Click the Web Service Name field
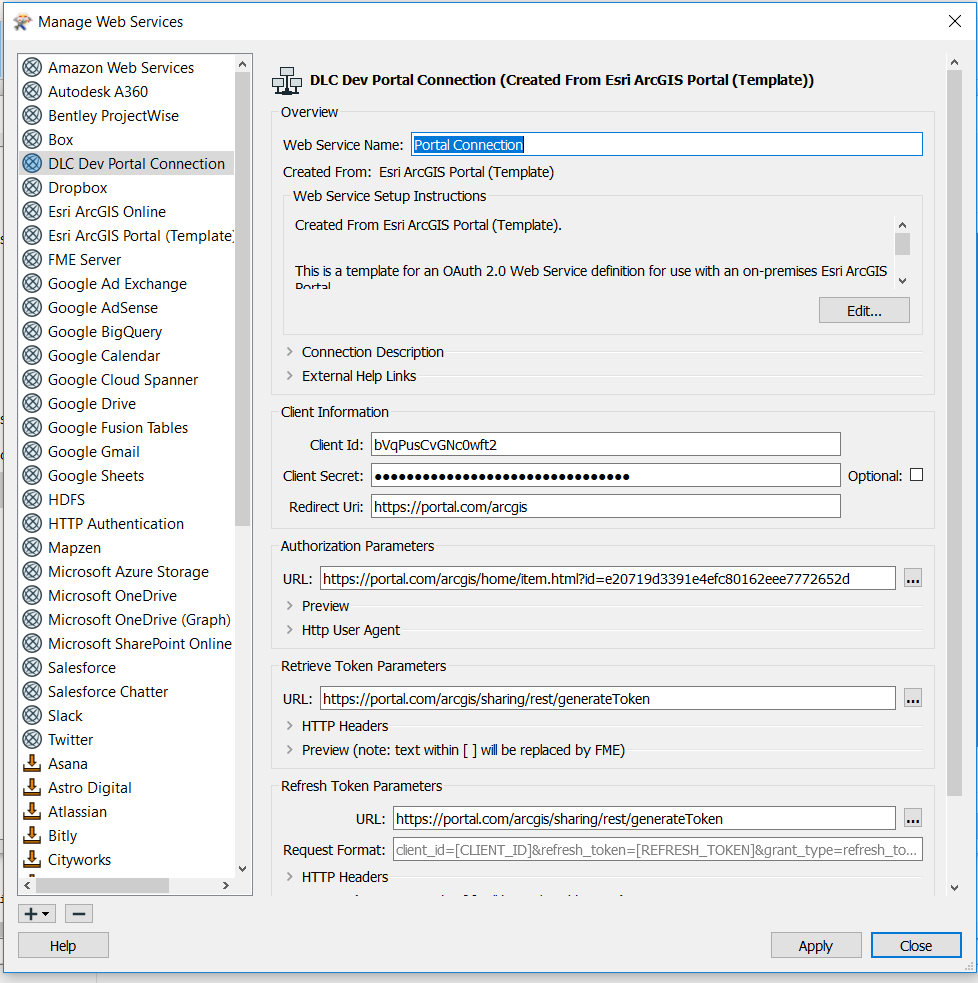This screenshot has width=978, height=983. point(666,144)
